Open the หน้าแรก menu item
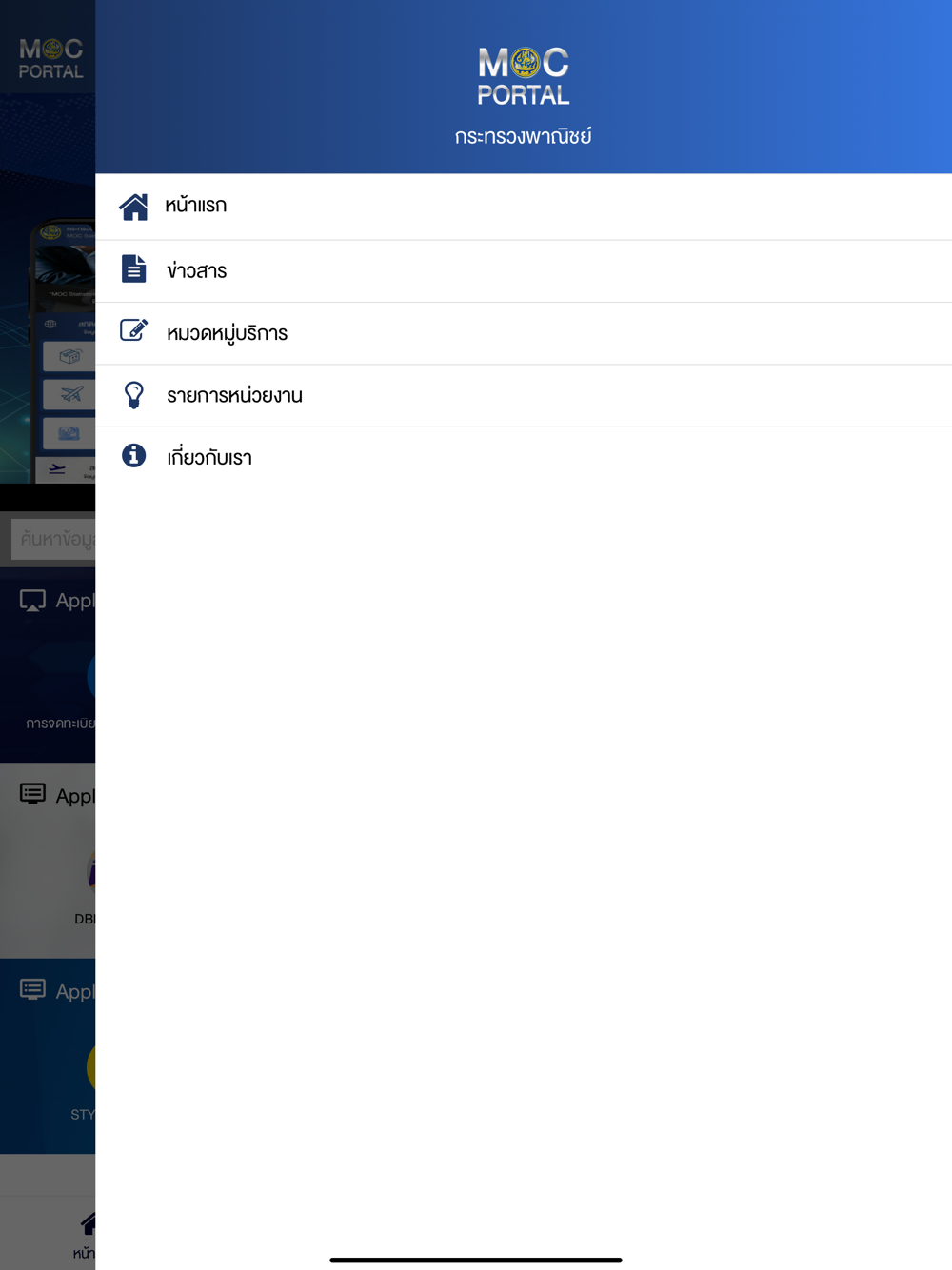 click(x=524, y=207)
